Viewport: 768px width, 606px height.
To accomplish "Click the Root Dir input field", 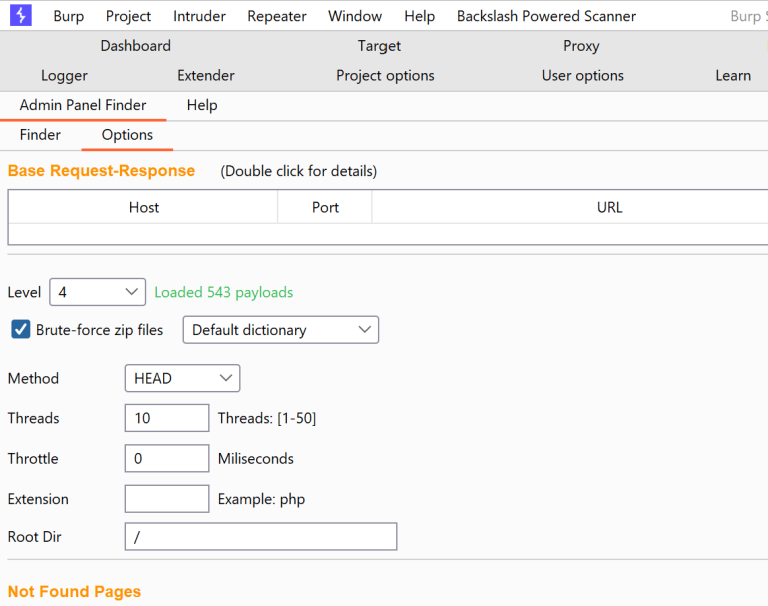I will click(261, 536).
